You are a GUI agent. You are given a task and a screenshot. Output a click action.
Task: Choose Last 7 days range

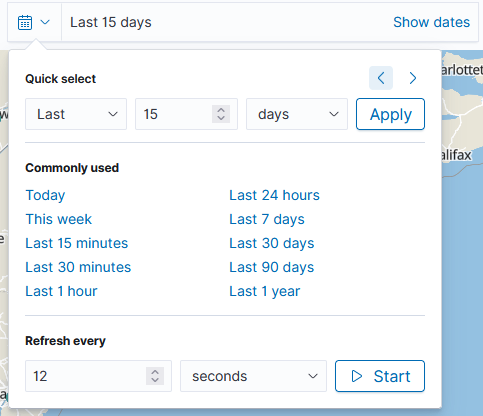click(x=267, y=219)
